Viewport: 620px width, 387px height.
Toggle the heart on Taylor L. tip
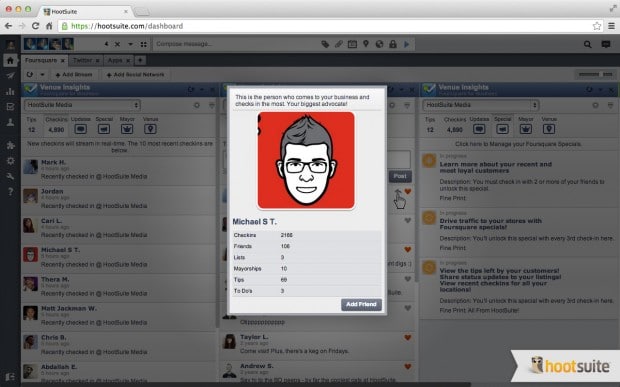point(408,338)
